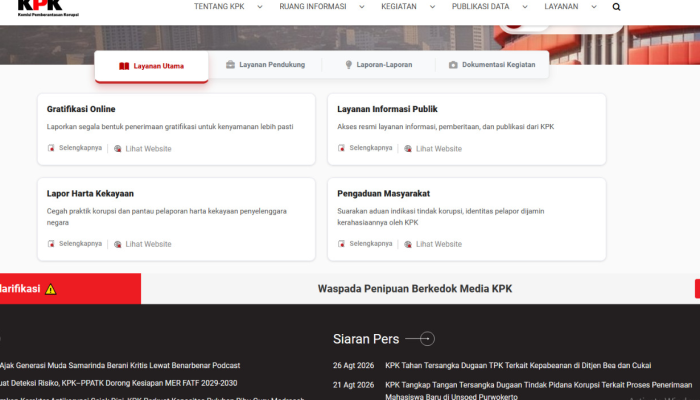This screenshot has height=400, width=700.
Task: Open the search magnifier icon in navbar
Action: click(x=616, y=7)
